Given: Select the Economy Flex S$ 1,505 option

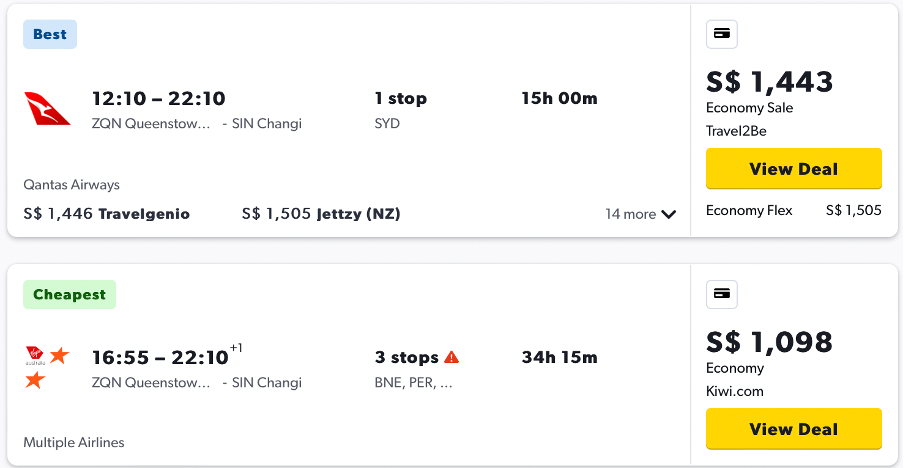Looking at the screenshot, I should (793, 210).
